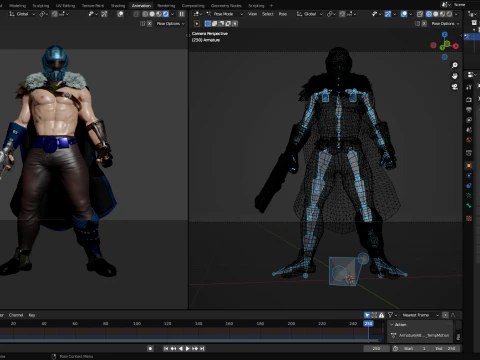Open Pose menu in right viewport
480x360 pixels.
pyautogui.click(x=283, y=14)
